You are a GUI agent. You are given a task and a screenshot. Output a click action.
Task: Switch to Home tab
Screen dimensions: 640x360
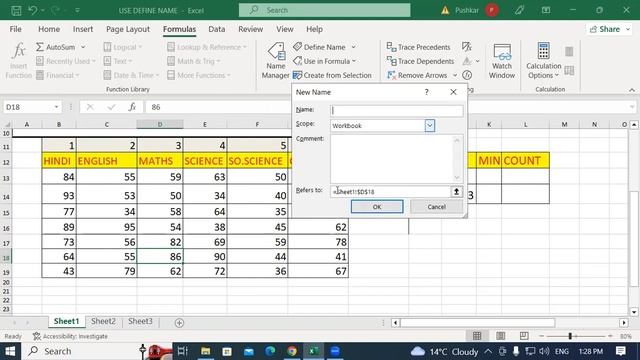49,29
